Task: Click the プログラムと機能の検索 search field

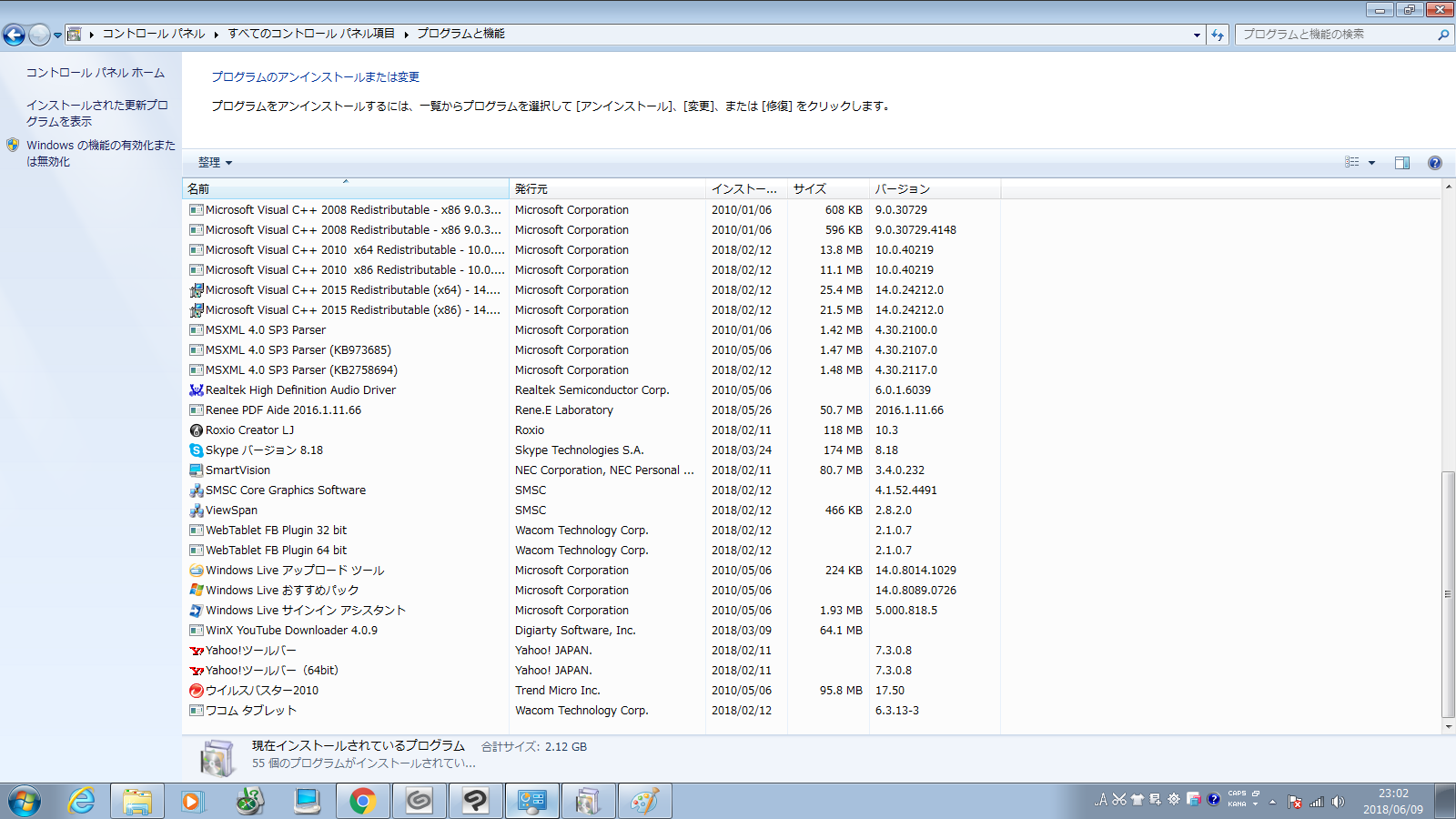Action: (1333, 35)
